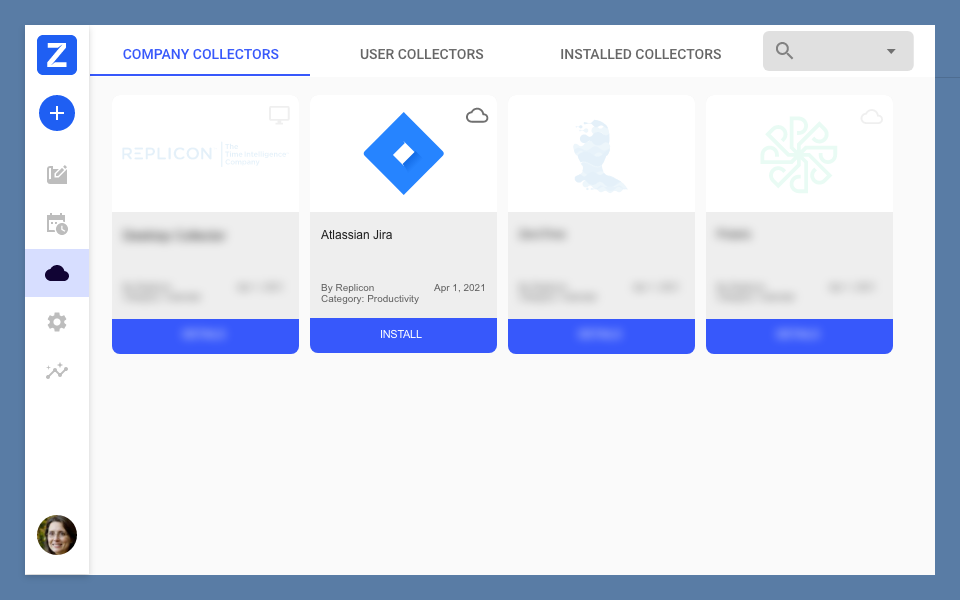The image size is (960, 600).
Task: Click the Replicon logo thumbnail
Action: pyautogui.click(x=205, y=154)
